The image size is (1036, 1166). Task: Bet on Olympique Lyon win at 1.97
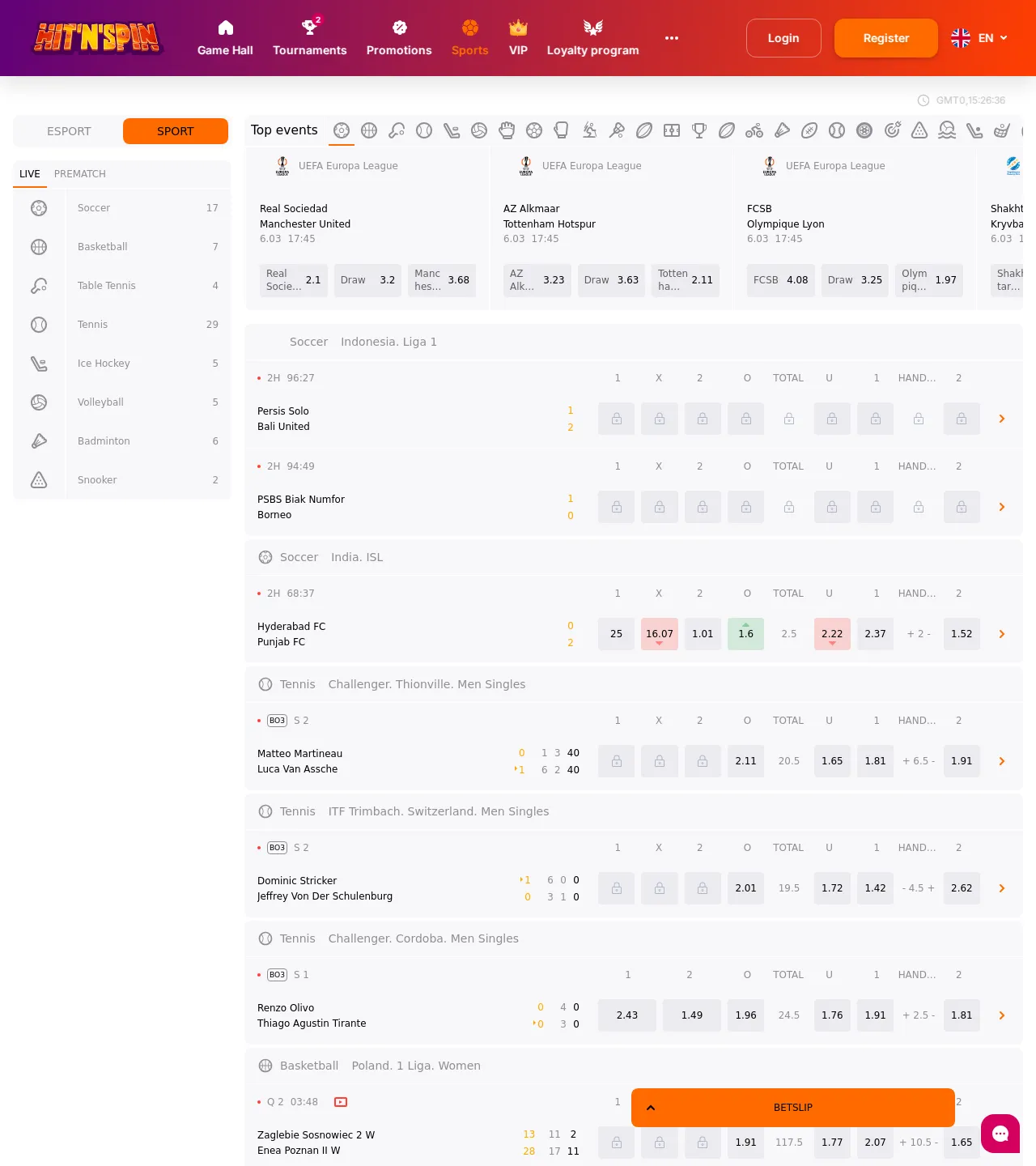[929, 280]
